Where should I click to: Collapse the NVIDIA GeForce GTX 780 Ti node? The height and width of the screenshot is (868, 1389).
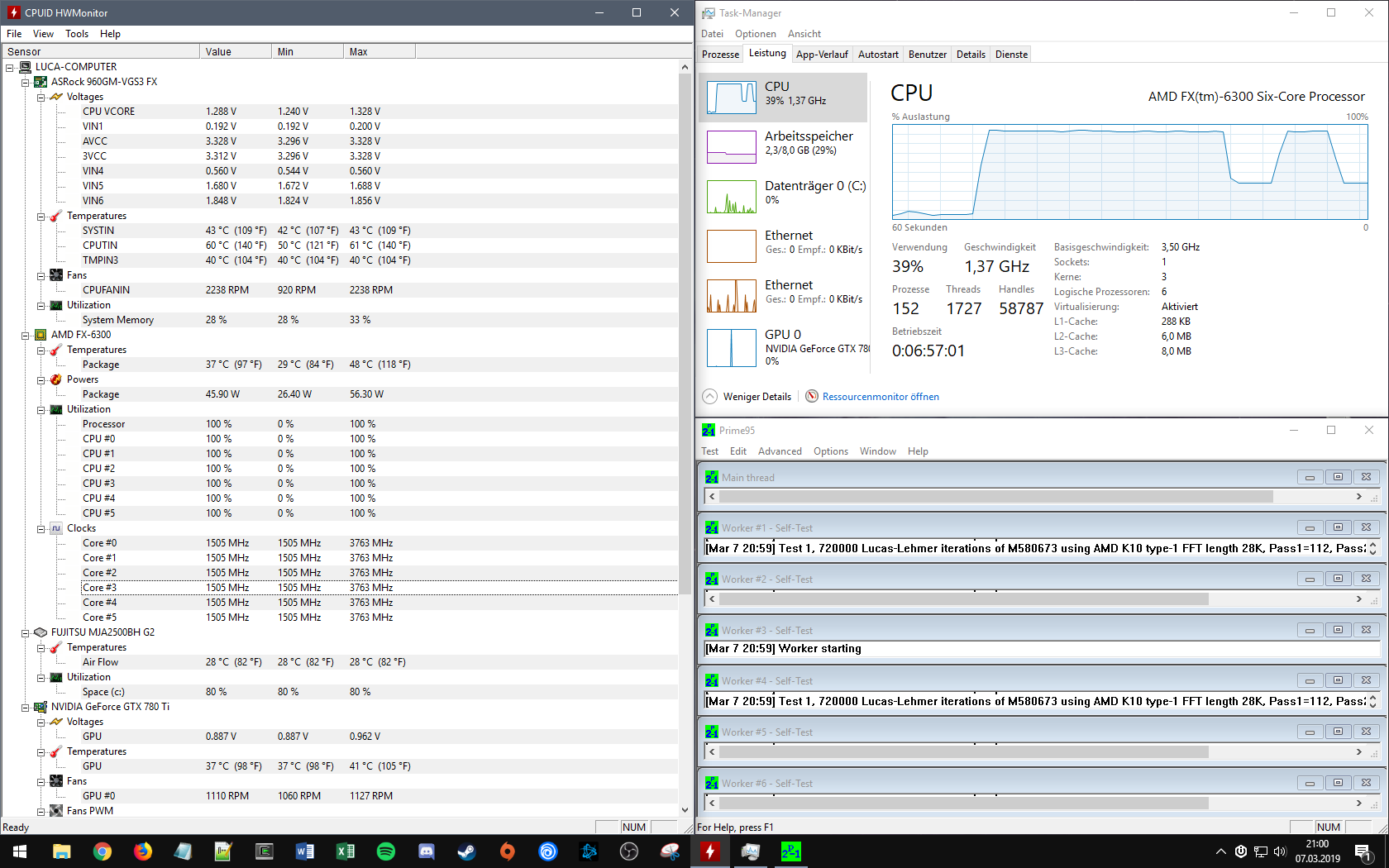click(x=26, y=707)
